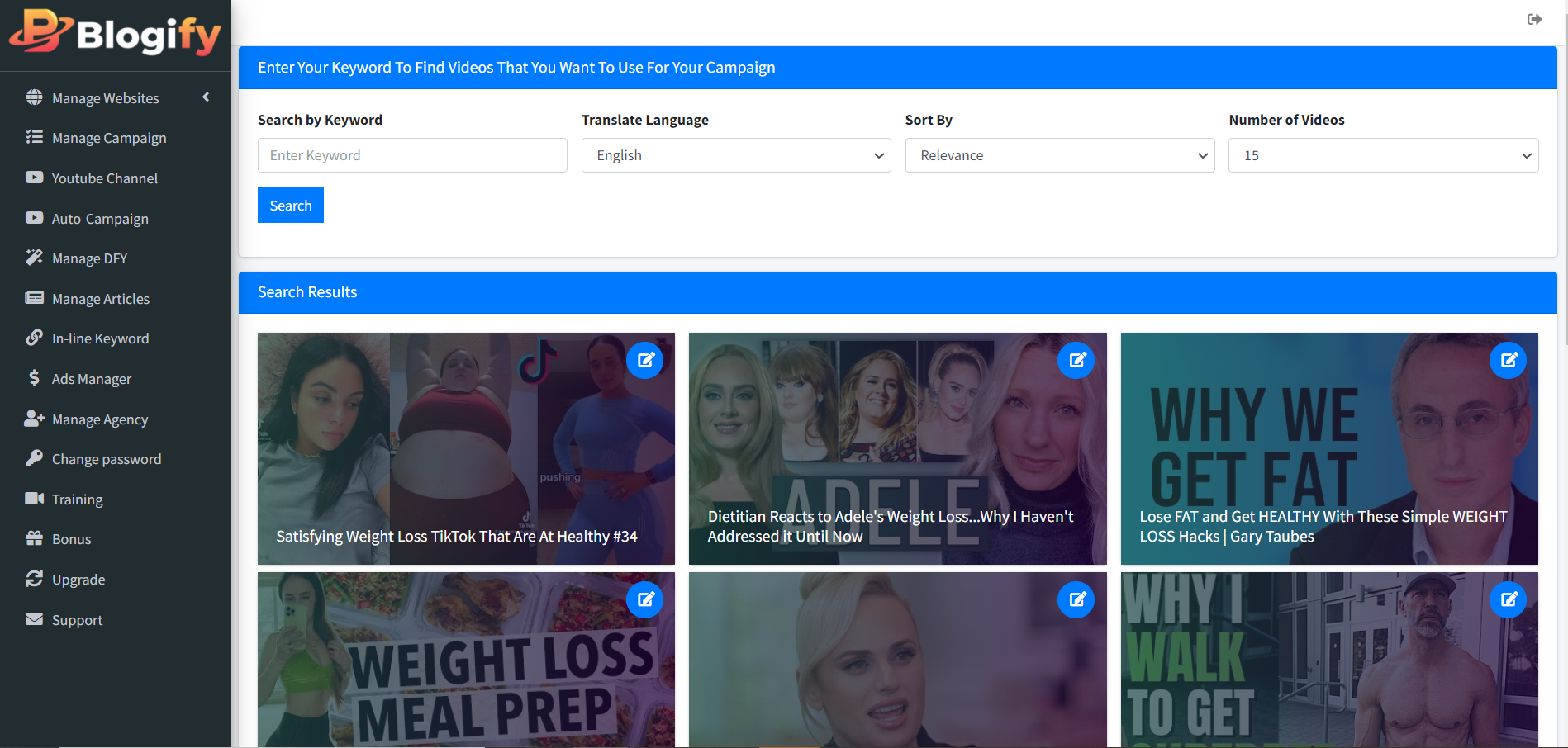Click the logout icon at top right

1534,19
